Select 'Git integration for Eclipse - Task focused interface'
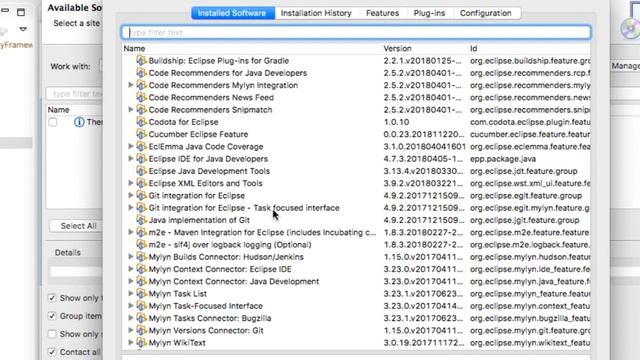 click(x=244, y=208)
